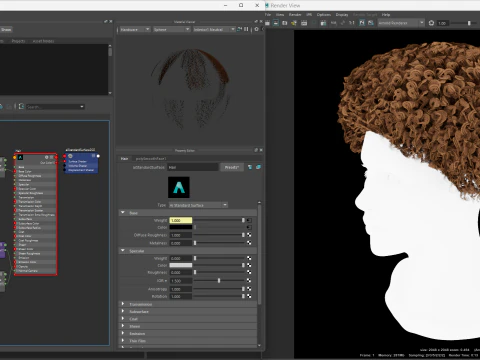Screen dimensions: 480x360
Task: Open IPR menu in Render View
Action: pos(309,15)
